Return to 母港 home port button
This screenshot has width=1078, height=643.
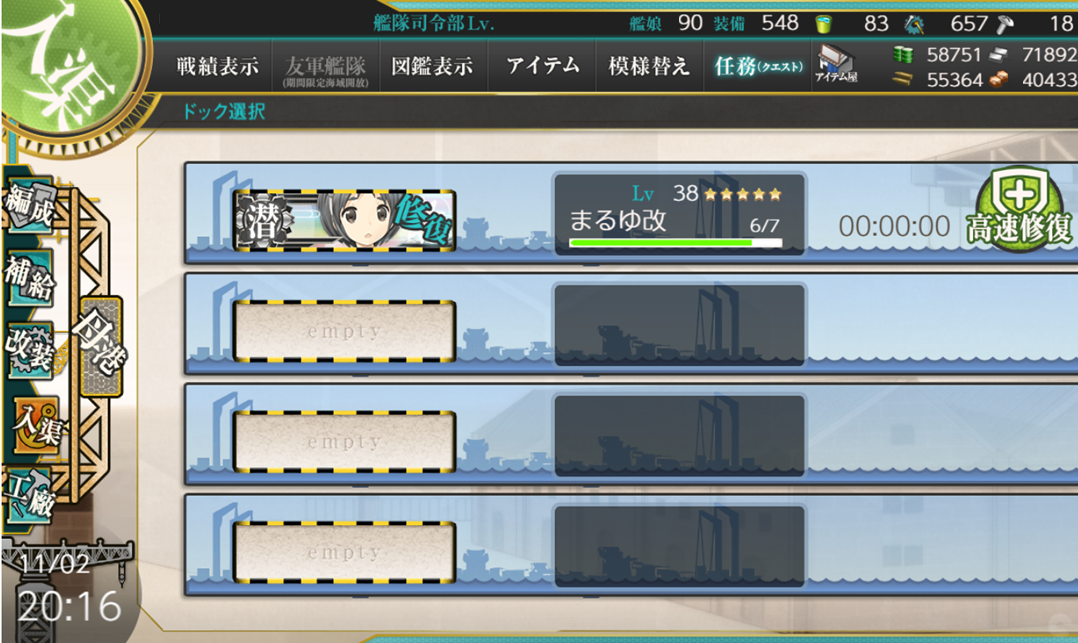(101, 347)
